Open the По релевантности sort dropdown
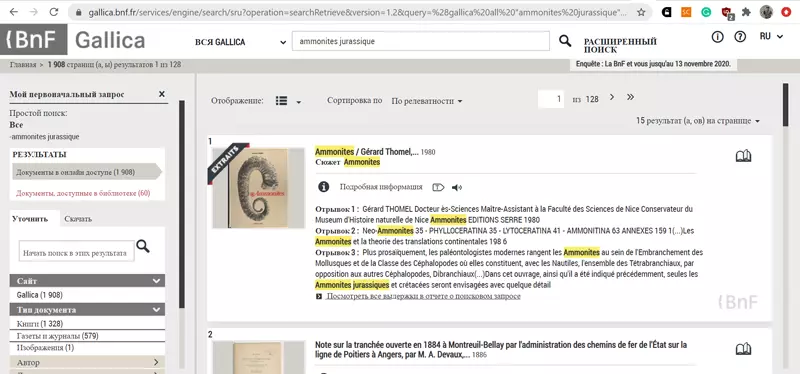800x374 pixels. pos(427,101)
